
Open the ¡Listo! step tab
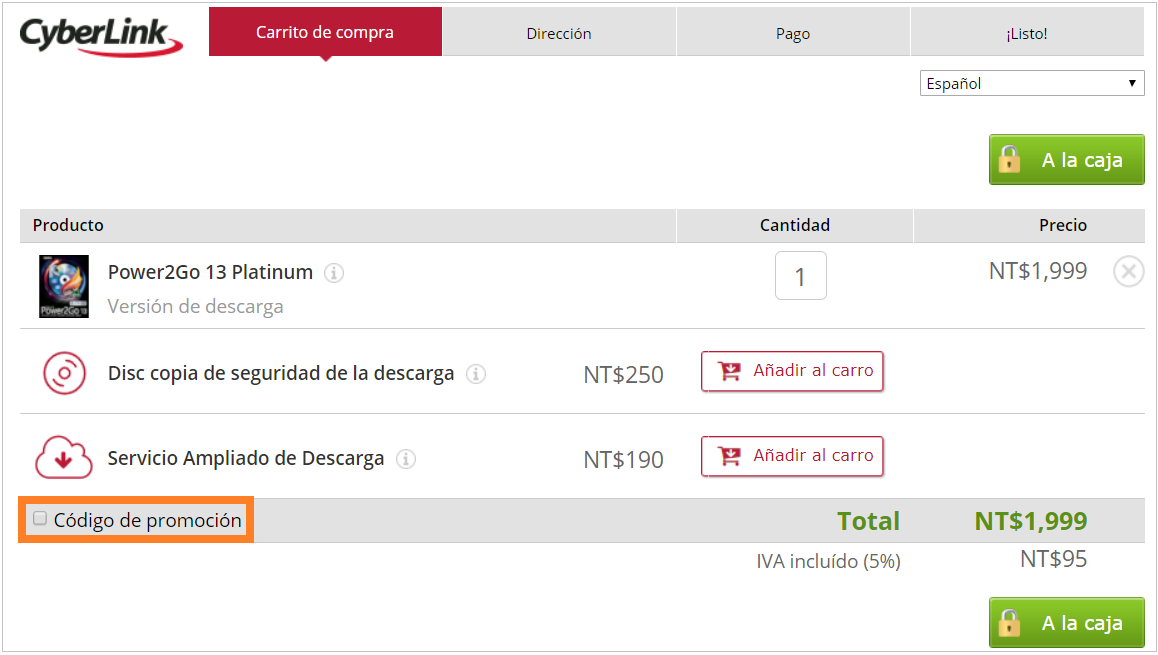pyautogui.click(x=1027, y=33)
